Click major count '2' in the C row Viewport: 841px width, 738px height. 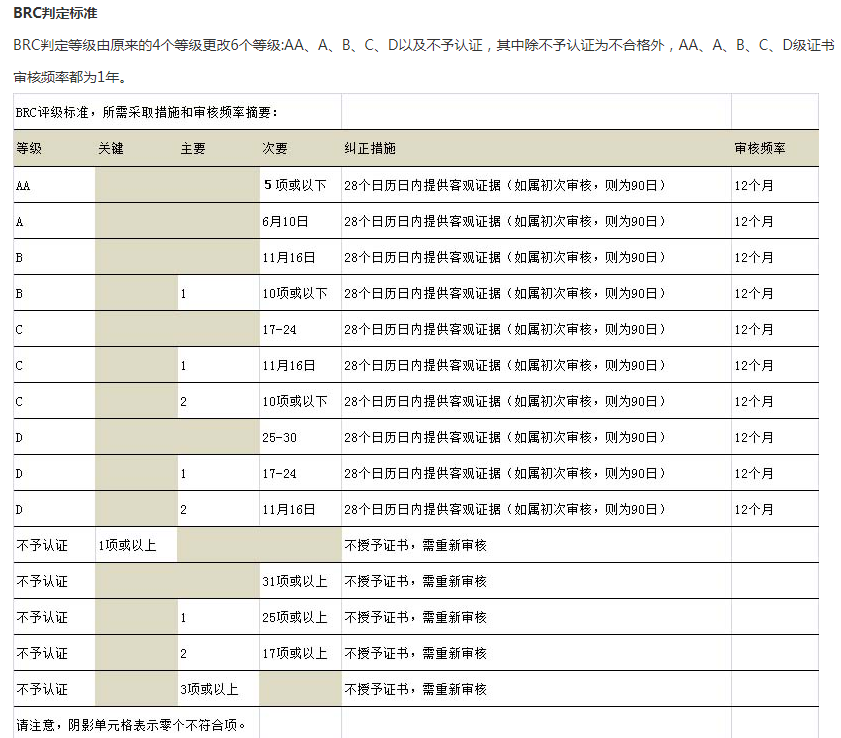click(183, 401)
